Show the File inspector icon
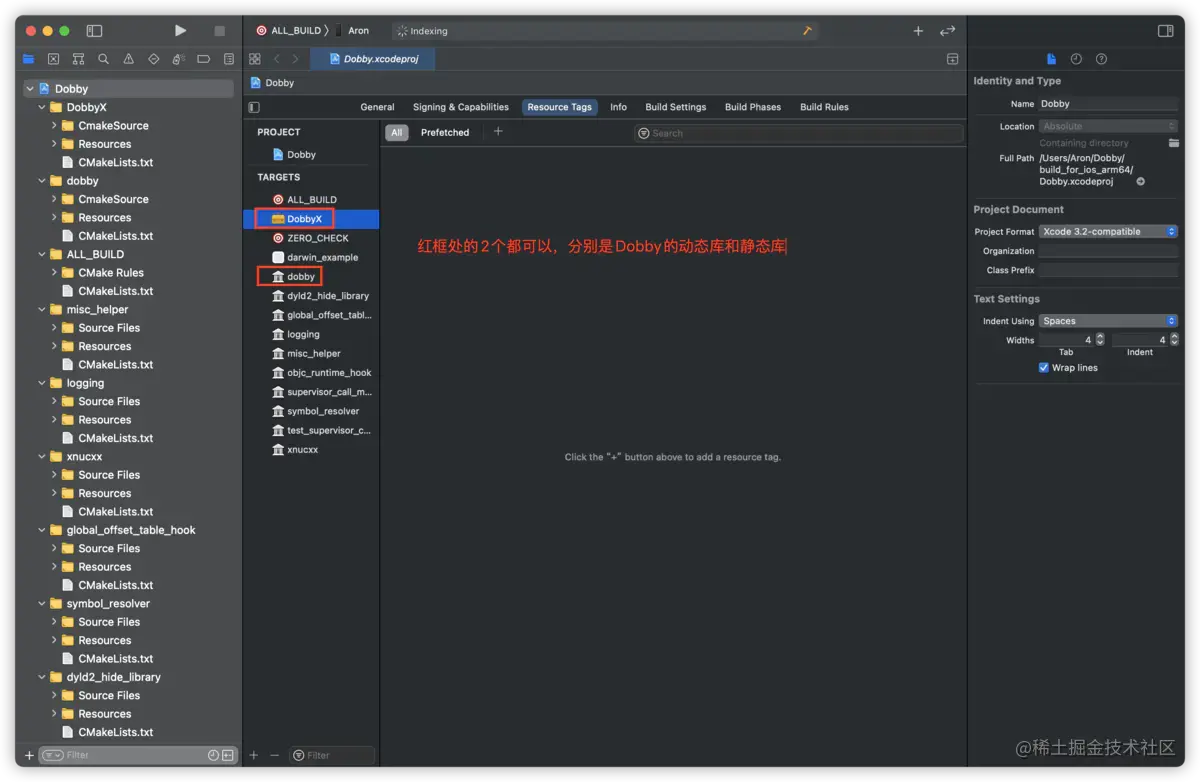1200x782 pixels. coord(1051,59)
